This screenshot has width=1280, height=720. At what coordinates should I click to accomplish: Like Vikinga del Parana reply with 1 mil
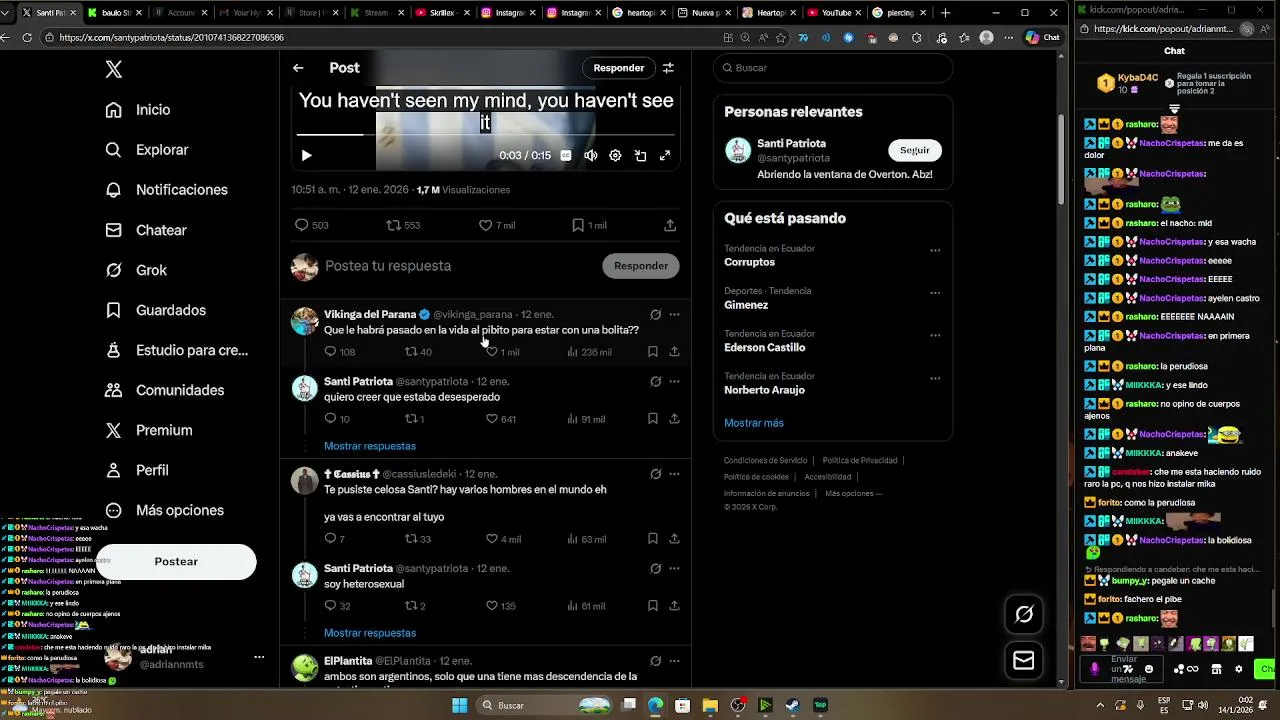[502, 352]
